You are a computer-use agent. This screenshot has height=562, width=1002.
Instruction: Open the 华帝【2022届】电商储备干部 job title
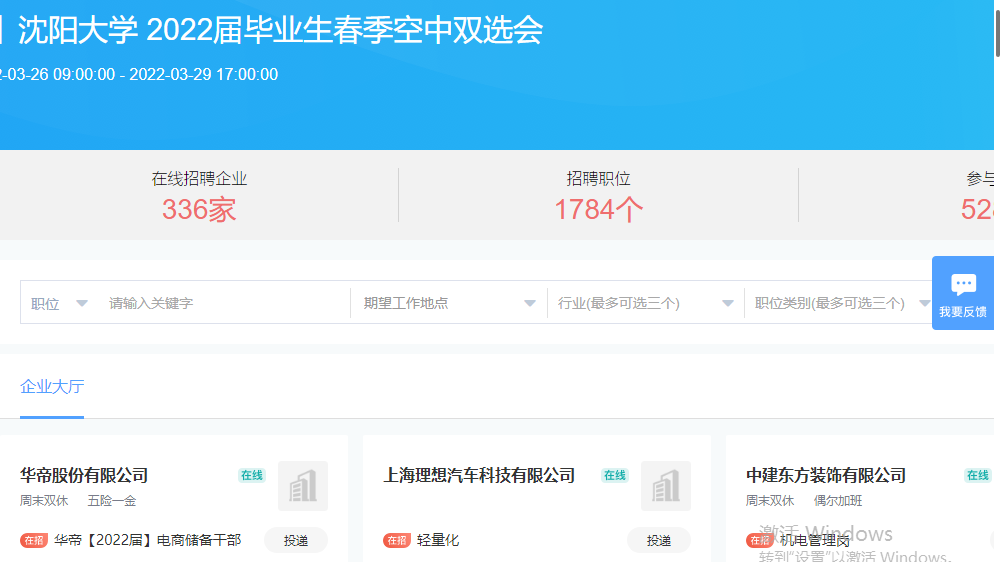148,541
